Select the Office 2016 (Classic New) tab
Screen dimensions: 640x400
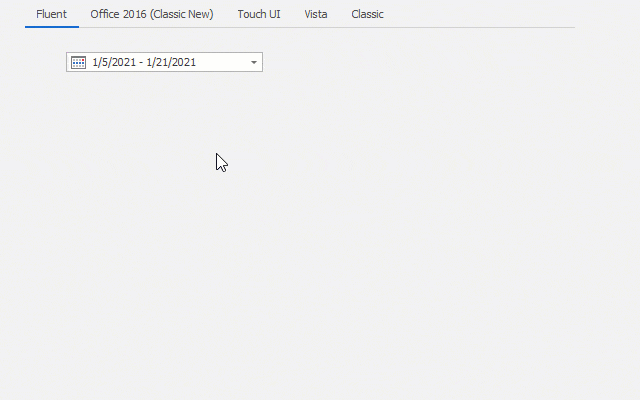pos(152,14)
